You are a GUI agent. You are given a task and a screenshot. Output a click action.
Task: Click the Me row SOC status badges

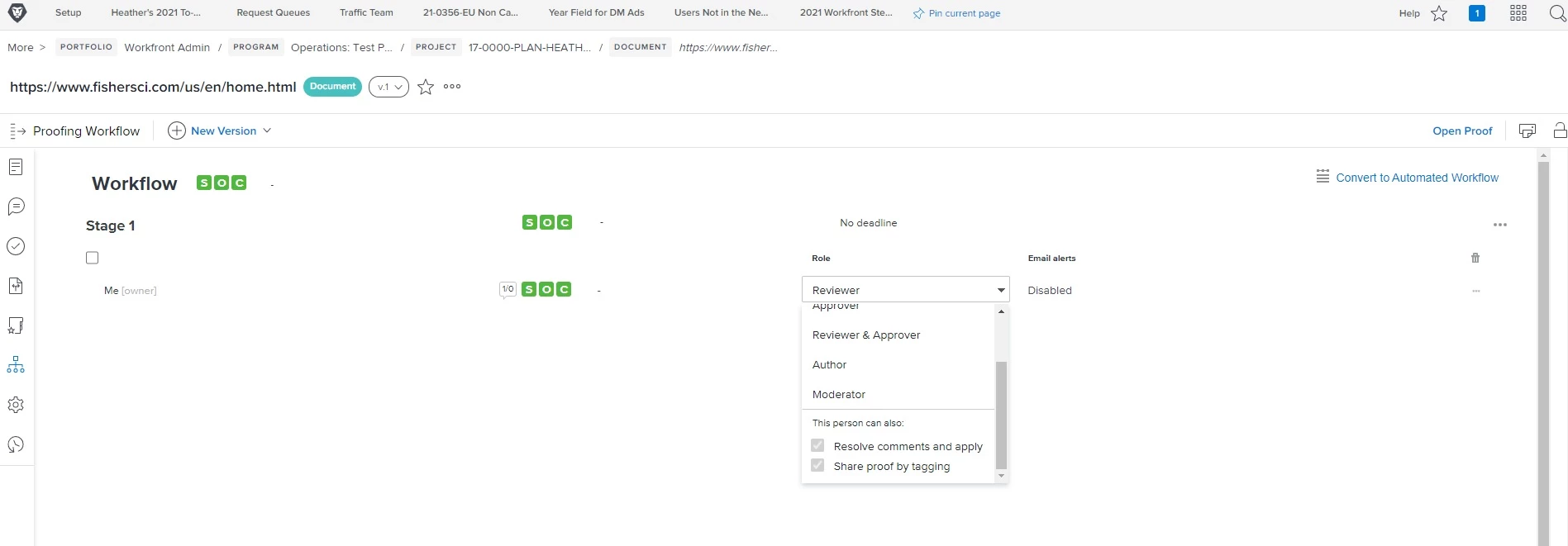(546, 289)
